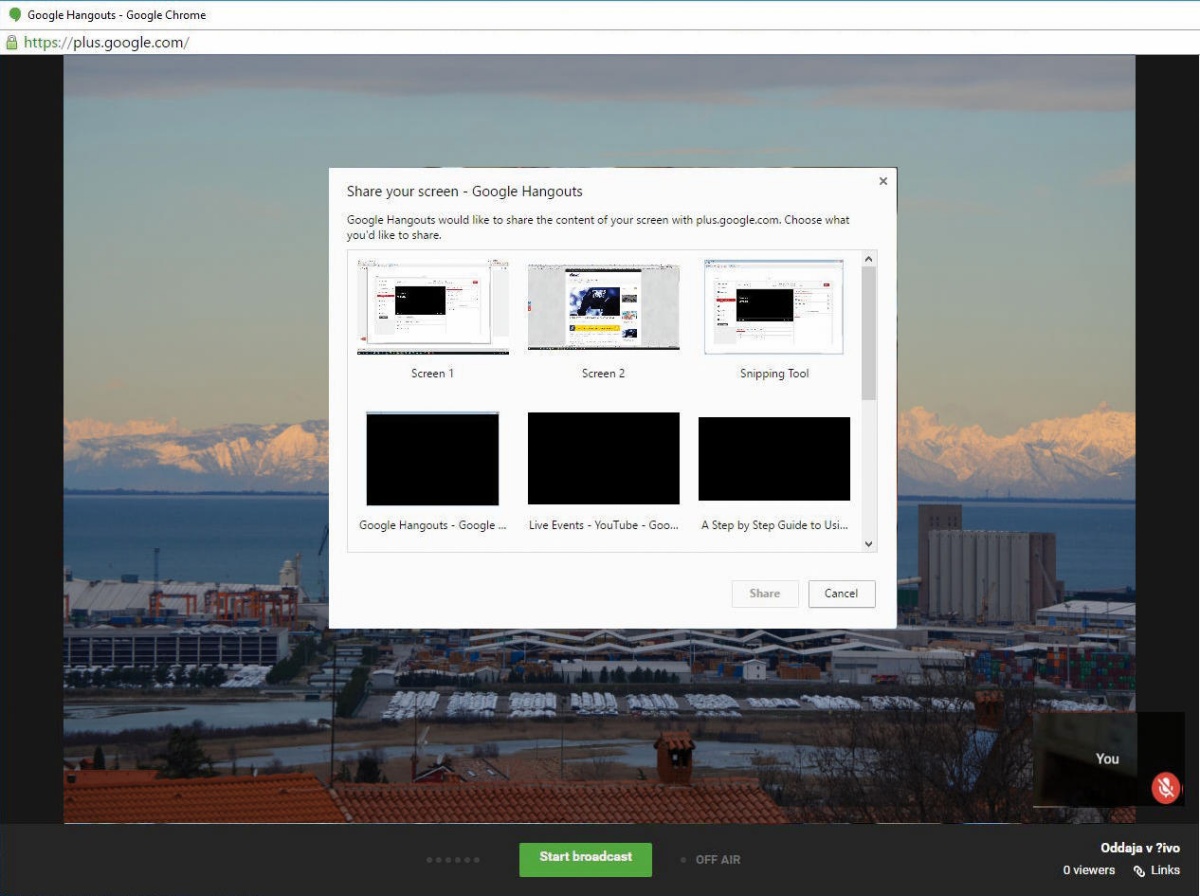Image resolution: width=1200 pixels, height=896 pixels.
Task: Click the Snipping Tool label text
Action: 774,374
